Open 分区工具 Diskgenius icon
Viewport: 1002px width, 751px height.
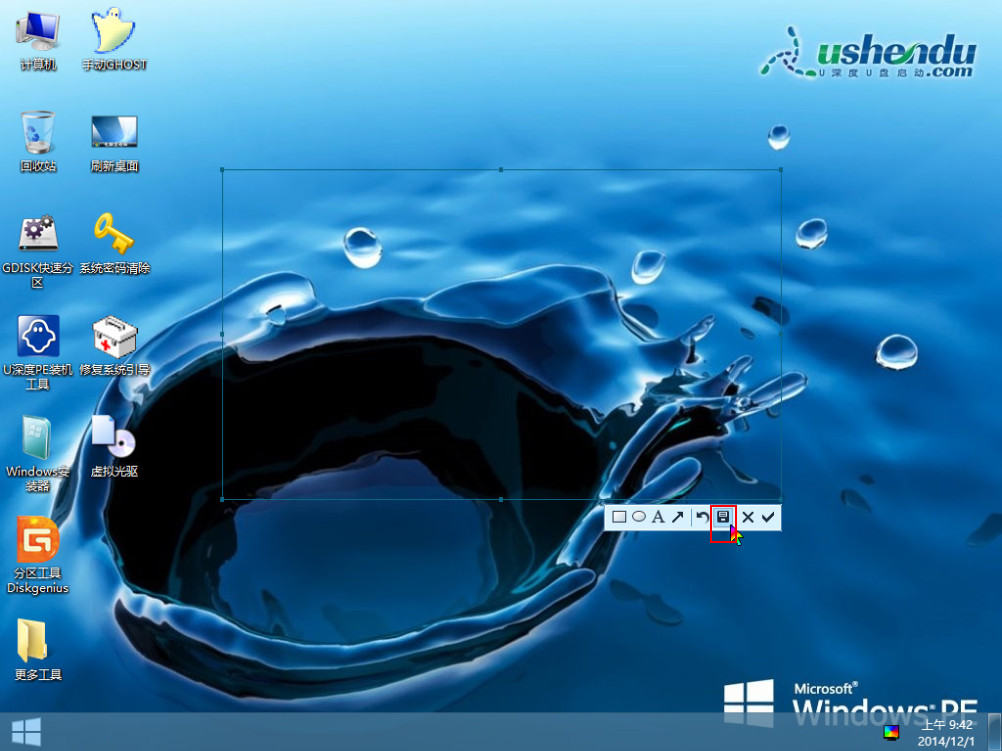coord(38,555)
